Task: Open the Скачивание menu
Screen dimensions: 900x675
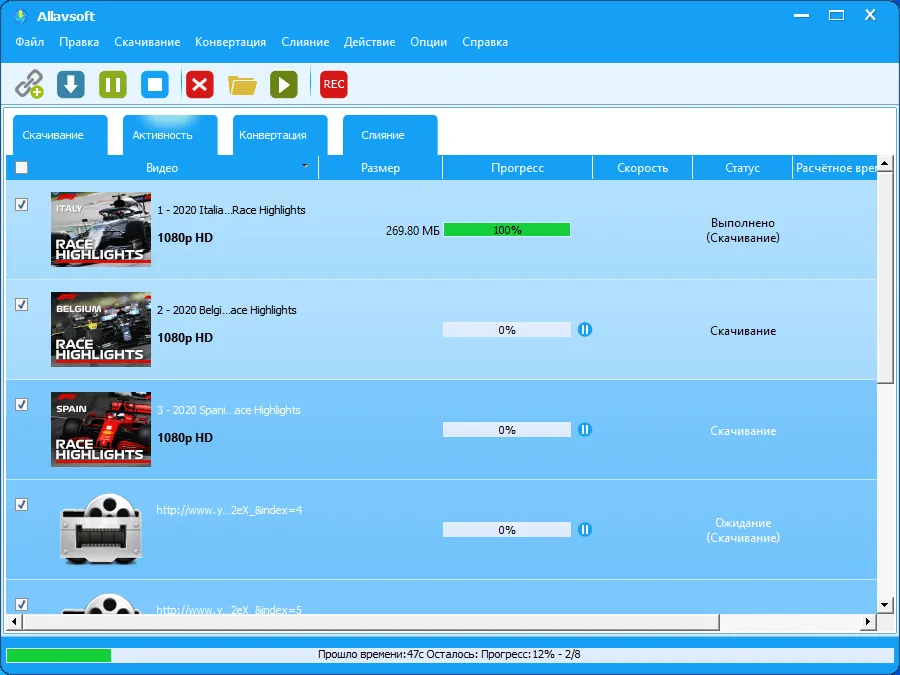Action: 147,42
